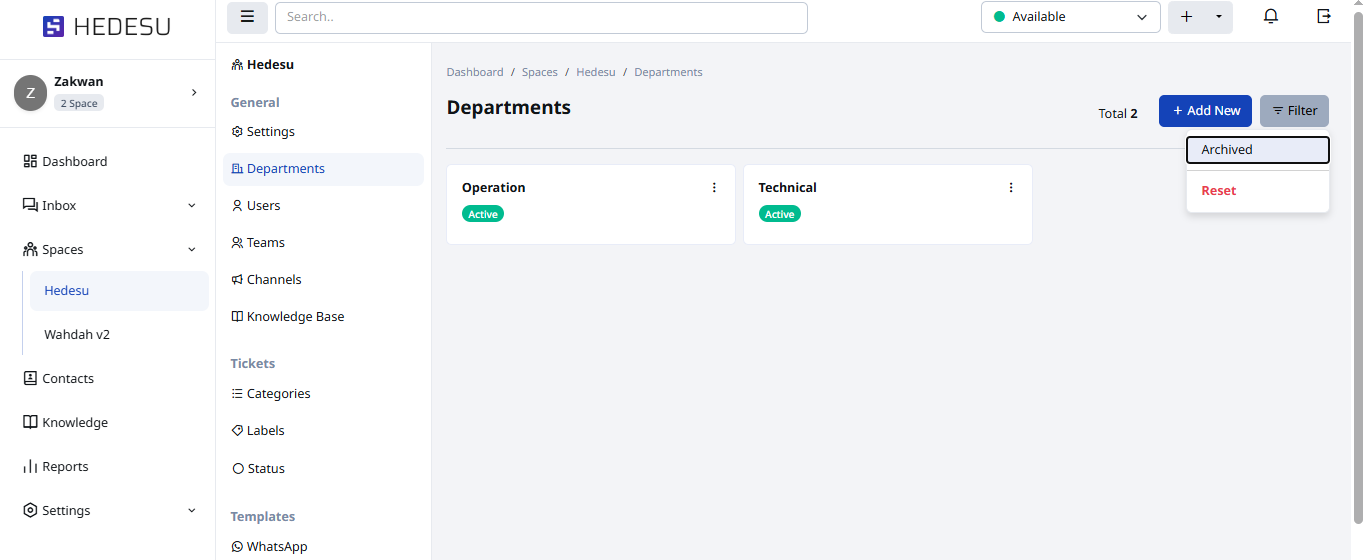Click the Z user avatar
The height and width of the screenshot is (560, 1366).
point(30,92)
